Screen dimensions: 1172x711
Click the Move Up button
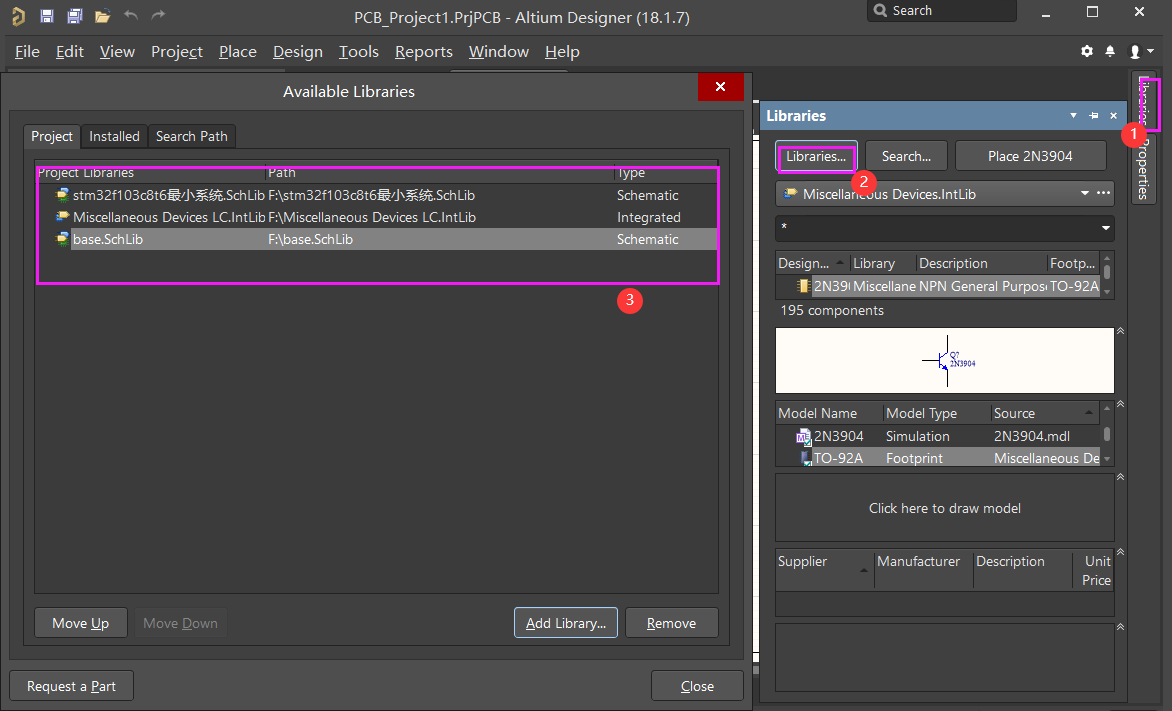pos(81,623)
